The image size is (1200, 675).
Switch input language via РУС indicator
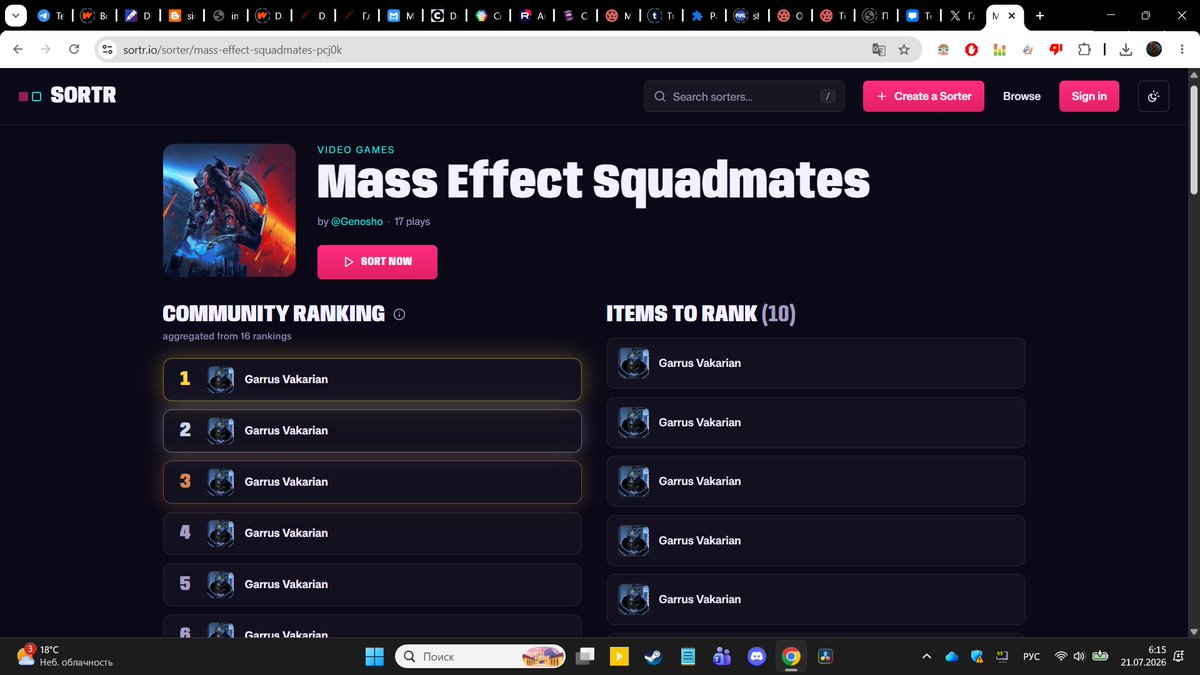1031,656
